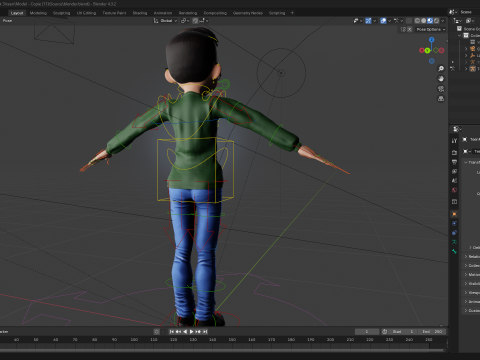Jump to the last frame in timeline
This screenshot has height=360, width=480.
pos(205,332)
